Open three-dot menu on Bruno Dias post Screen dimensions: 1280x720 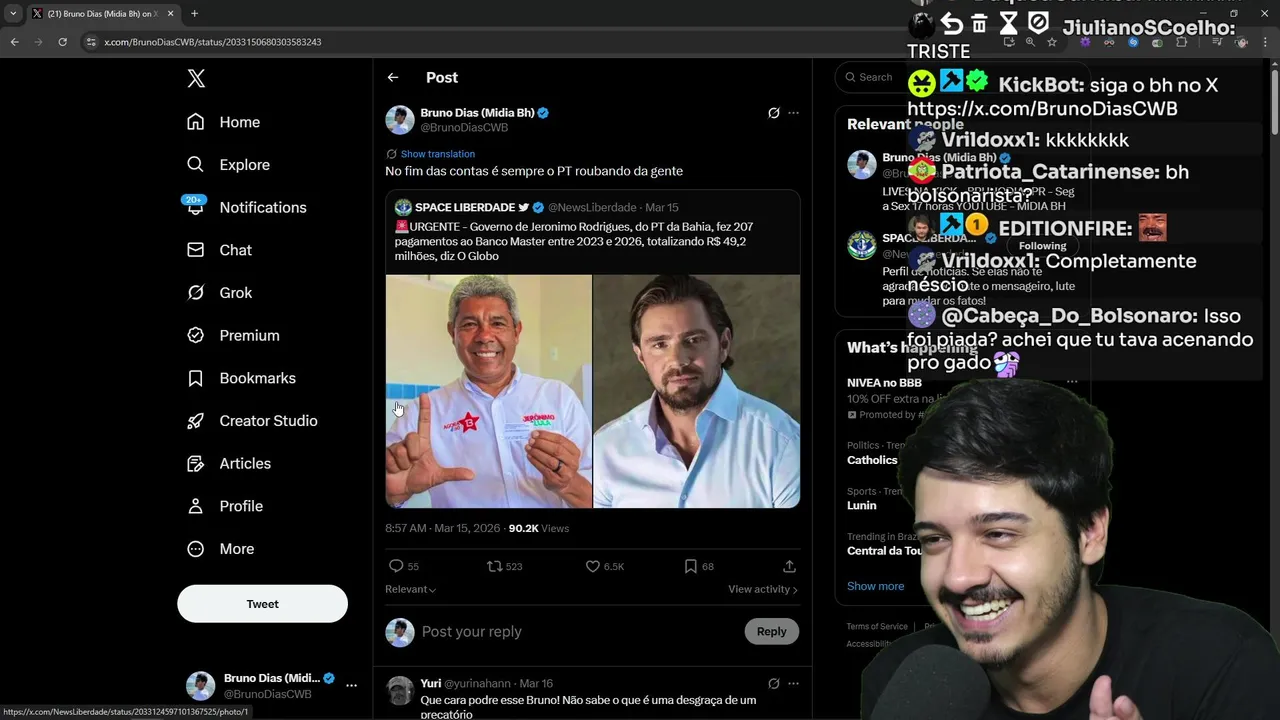pos(793,113)
